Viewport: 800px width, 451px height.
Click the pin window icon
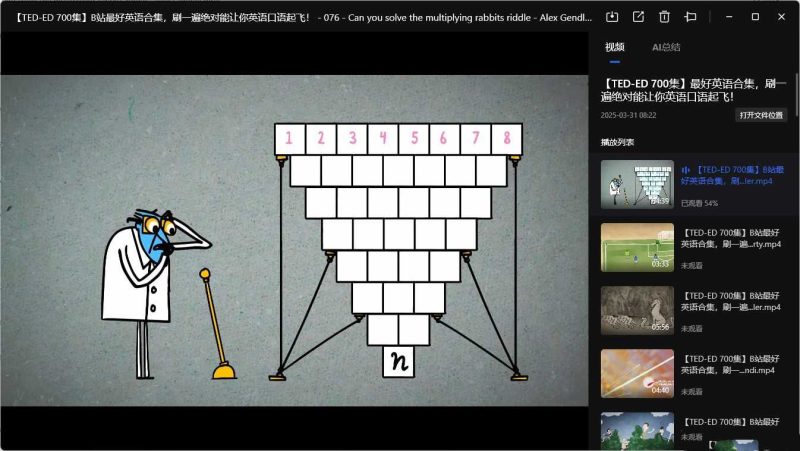coord(690,17)
